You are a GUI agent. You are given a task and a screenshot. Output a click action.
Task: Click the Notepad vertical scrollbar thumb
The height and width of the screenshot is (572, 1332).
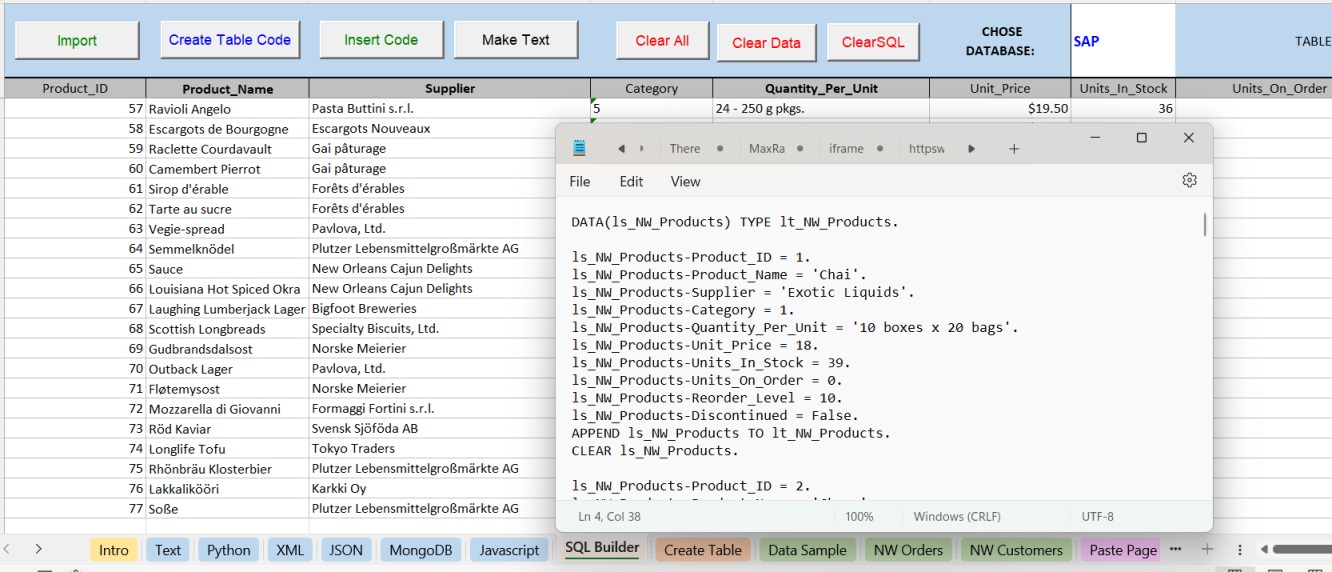(1204, 225)
